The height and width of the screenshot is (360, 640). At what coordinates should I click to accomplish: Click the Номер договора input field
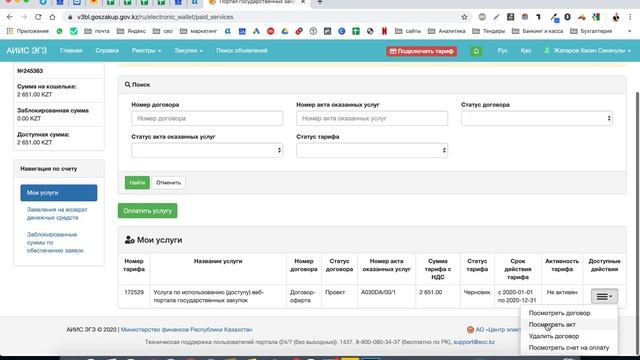(207, 118)
